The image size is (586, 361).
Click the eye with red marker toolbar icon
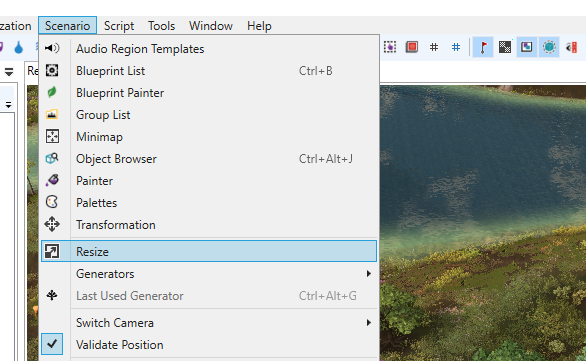[571, 47]
